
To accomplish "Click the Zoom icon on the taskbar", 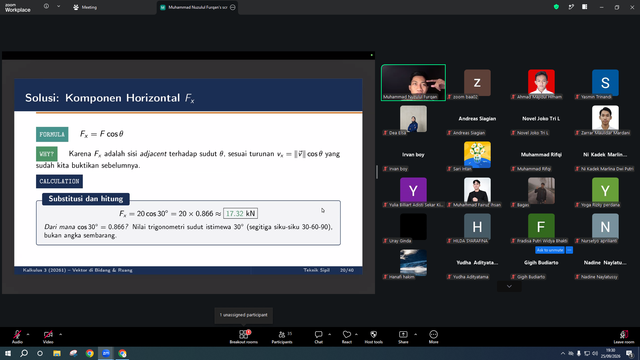I will point(106,353).
